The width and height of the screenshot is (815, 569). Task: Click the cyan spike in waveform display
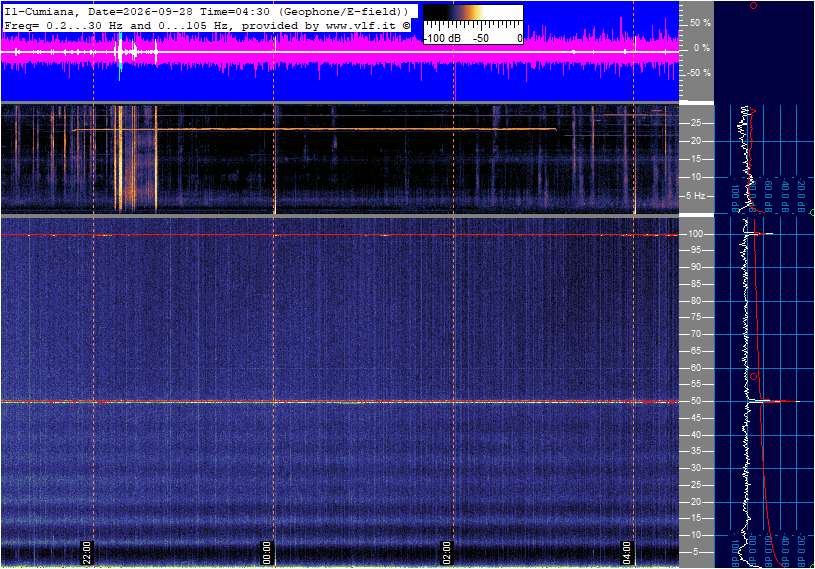(120, 56)
